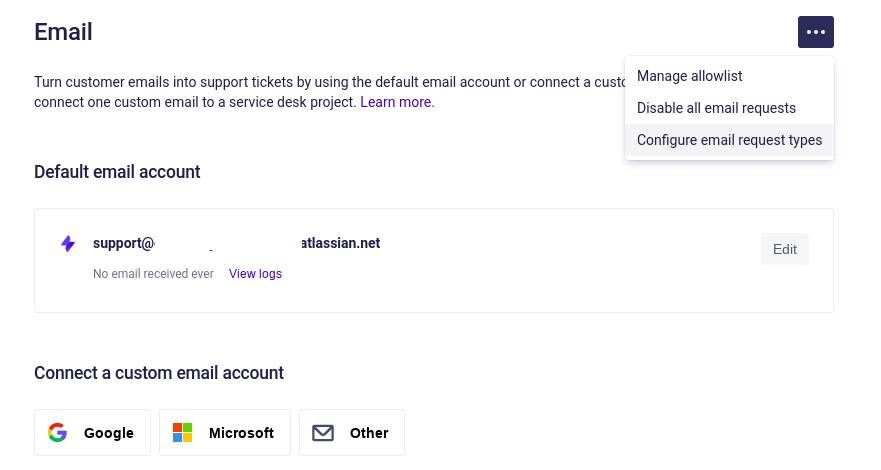
Task: Open View logs for default email
Action: [255, 273]
